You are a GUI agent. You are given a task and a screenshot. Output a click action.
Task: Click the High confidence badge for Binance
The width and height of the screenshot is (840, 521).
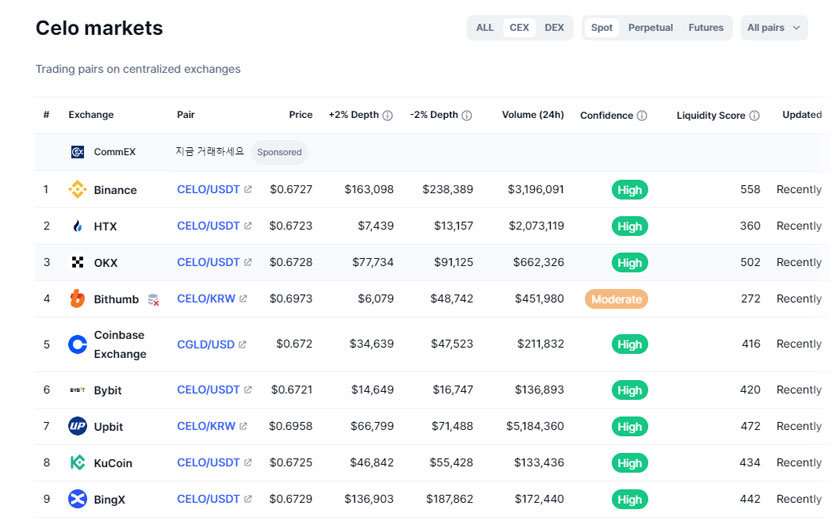coord(629,190)
